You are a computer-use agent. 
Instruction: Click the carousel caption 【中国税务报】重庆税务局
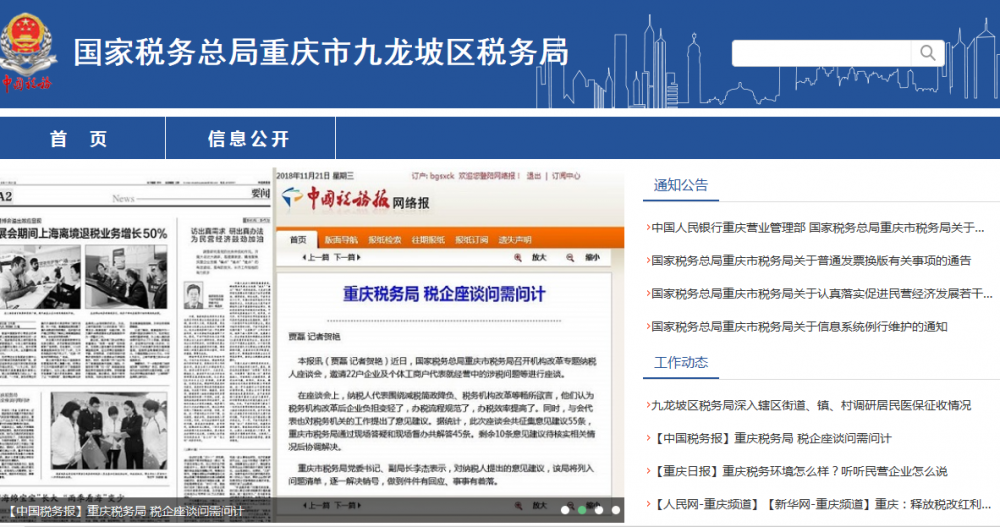126,511
